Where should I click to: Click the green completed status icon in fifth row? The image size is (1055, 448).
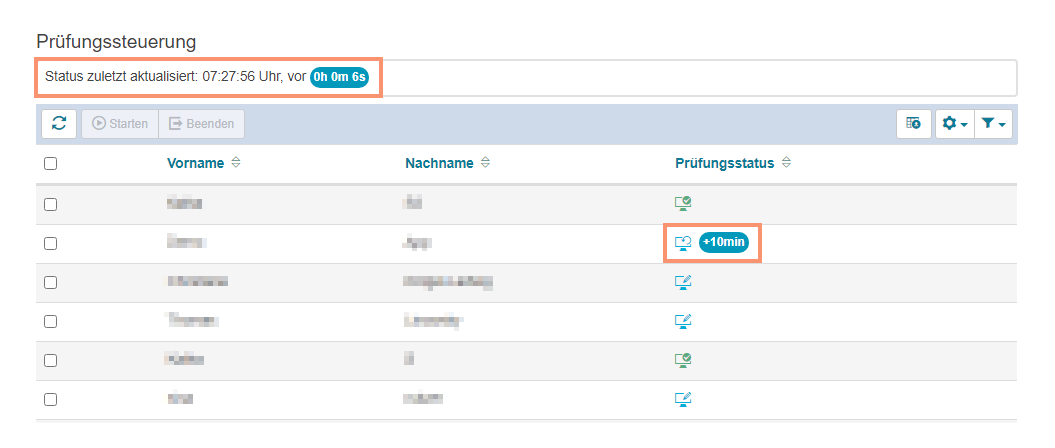tap(683, 360)
